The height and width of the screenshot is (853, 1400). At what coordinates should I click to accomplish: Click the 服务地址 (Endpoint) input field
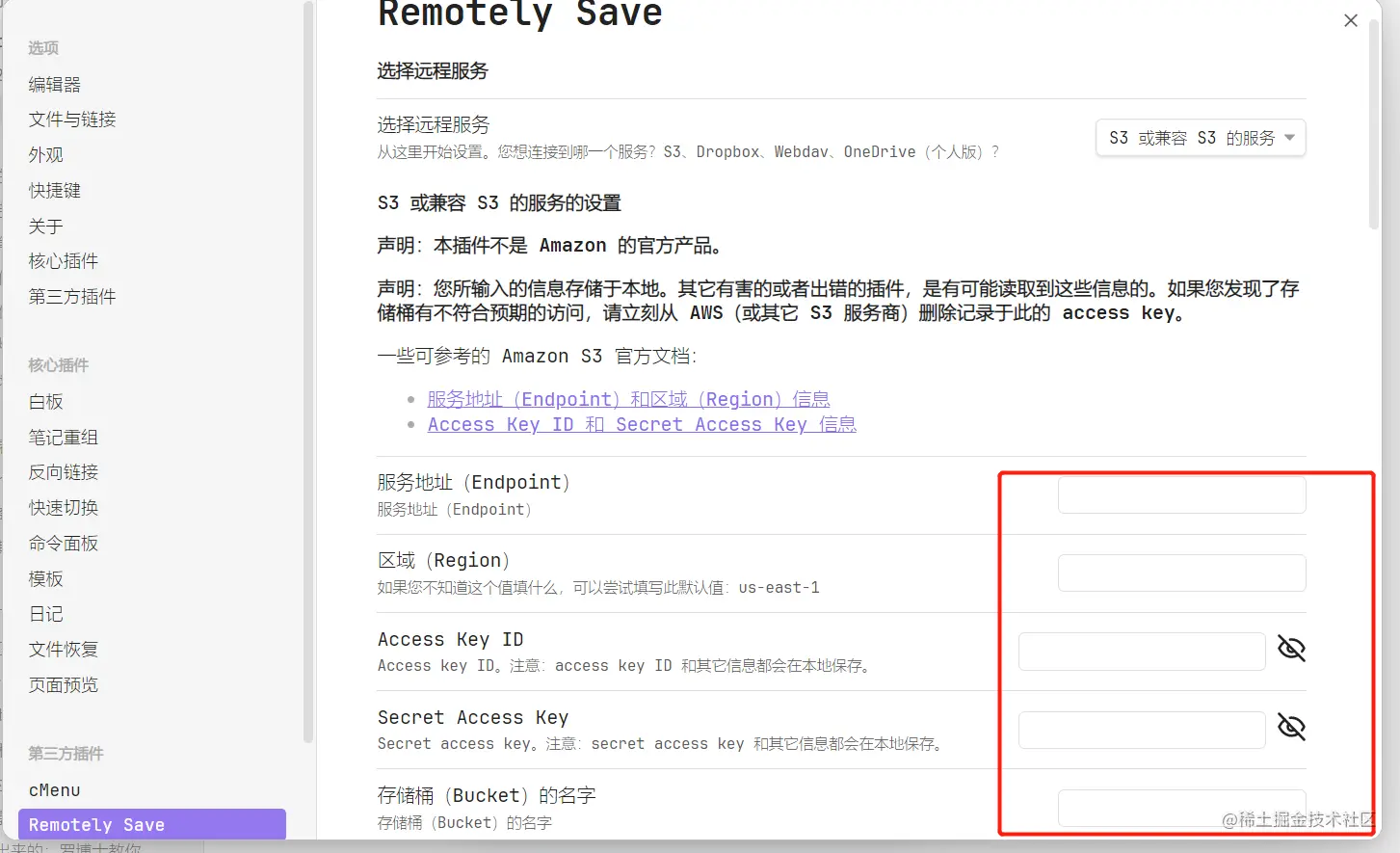tap(1181, 494)
